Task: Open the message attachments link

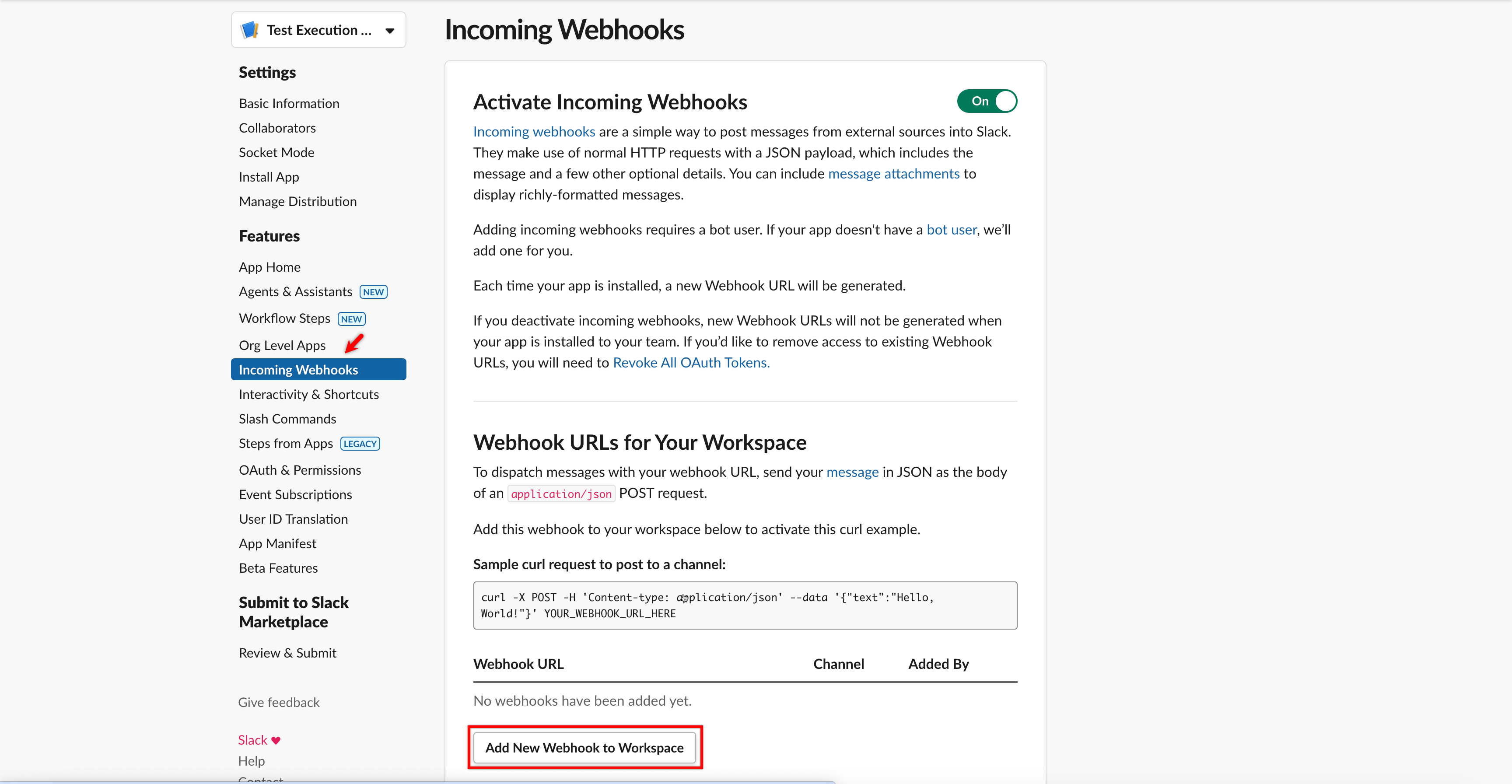Action: tap(893, 173)
